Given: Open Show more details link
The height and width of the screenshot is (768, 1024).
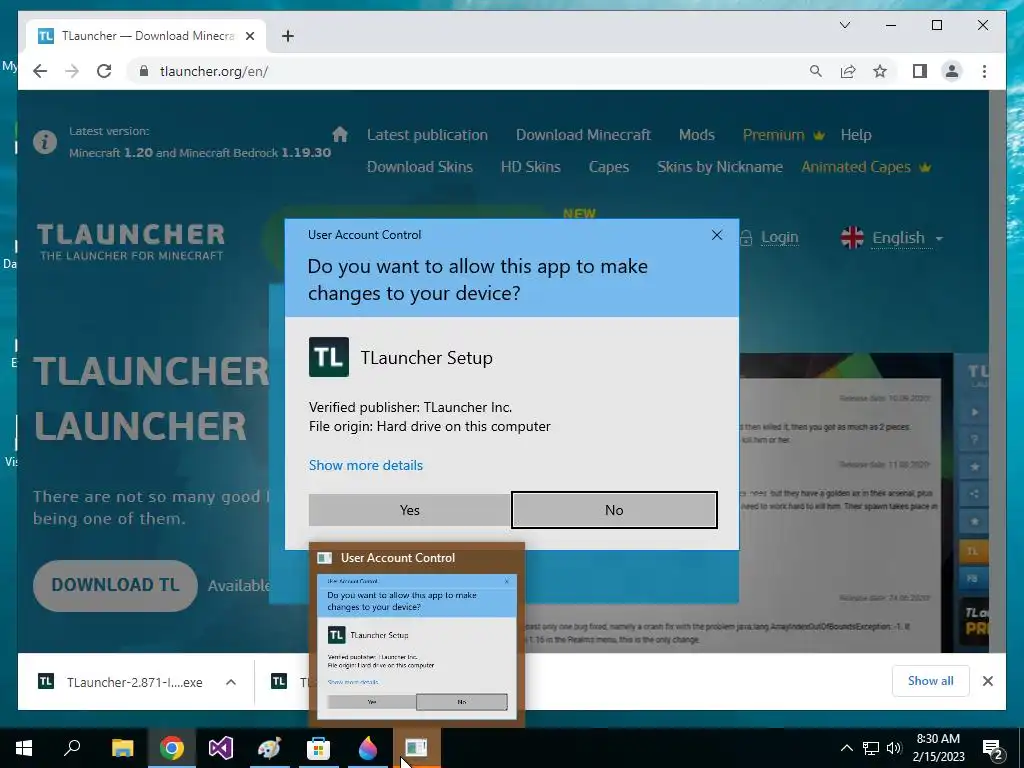Looking at the screenshot, I should [366, 465].
